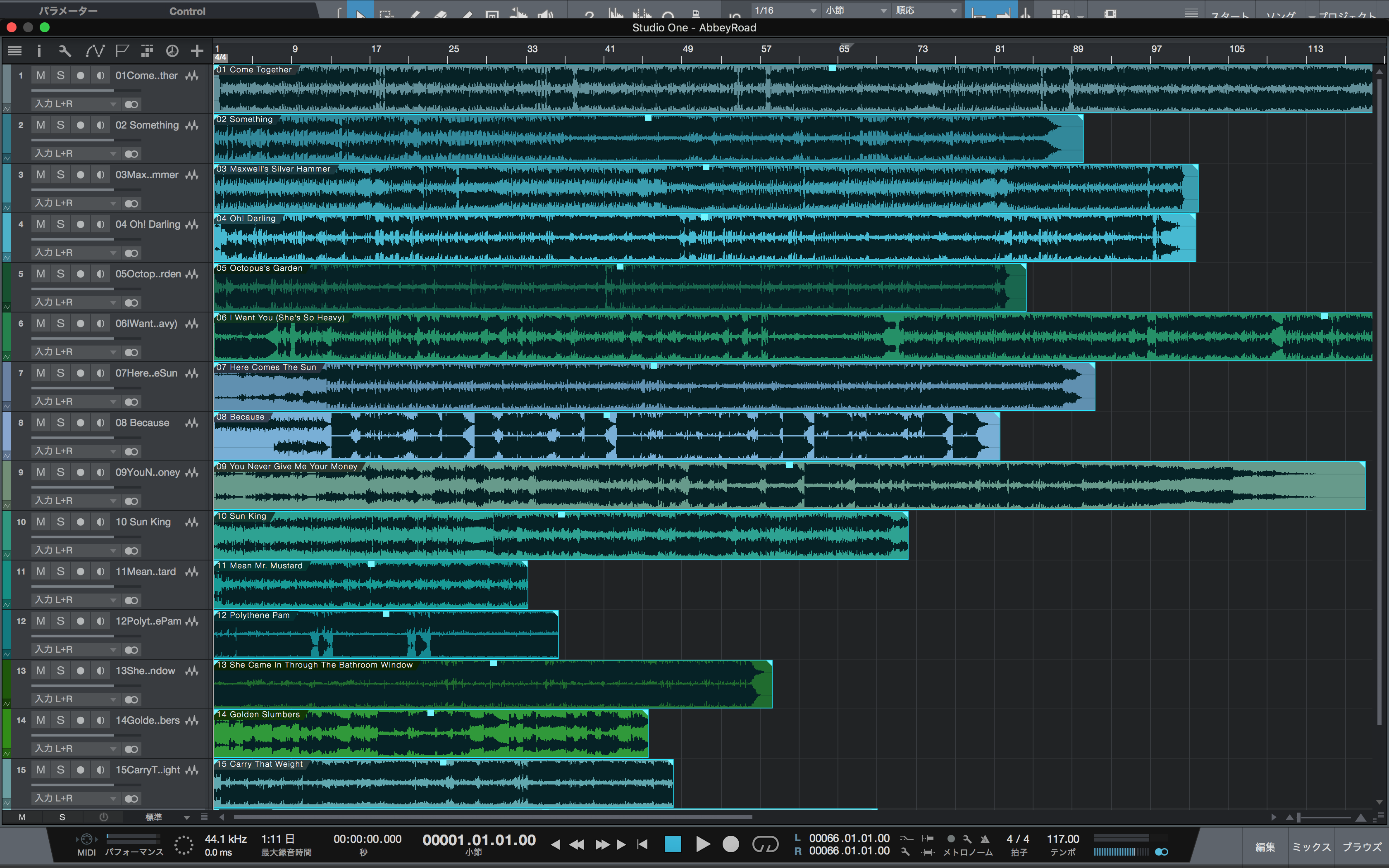Start playback with the play button
Screen dimensions: 1389x868
702,844
